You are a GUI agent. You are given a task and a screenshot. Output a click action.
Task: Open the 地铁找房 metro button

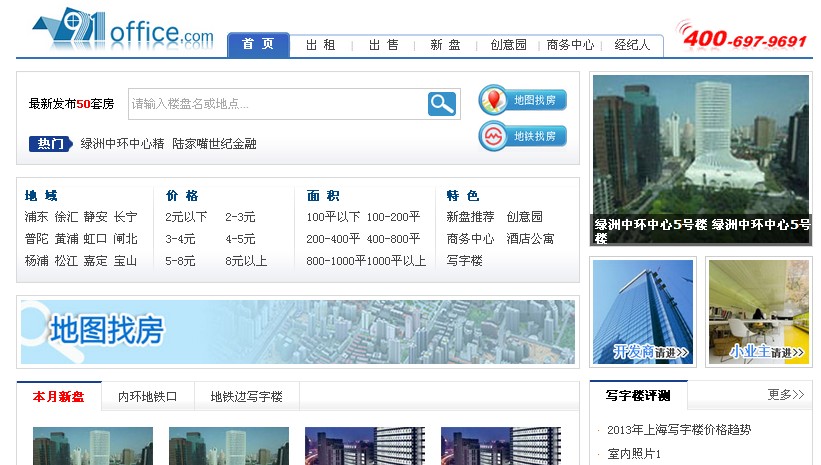[x=522, y=136]
